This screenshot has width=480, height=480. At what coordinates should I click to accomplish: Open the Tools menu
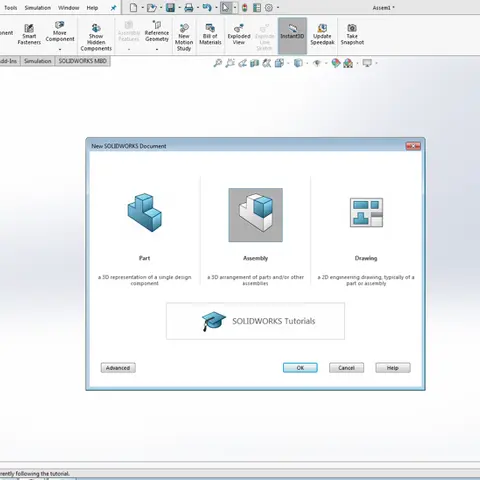click(11, 8)
